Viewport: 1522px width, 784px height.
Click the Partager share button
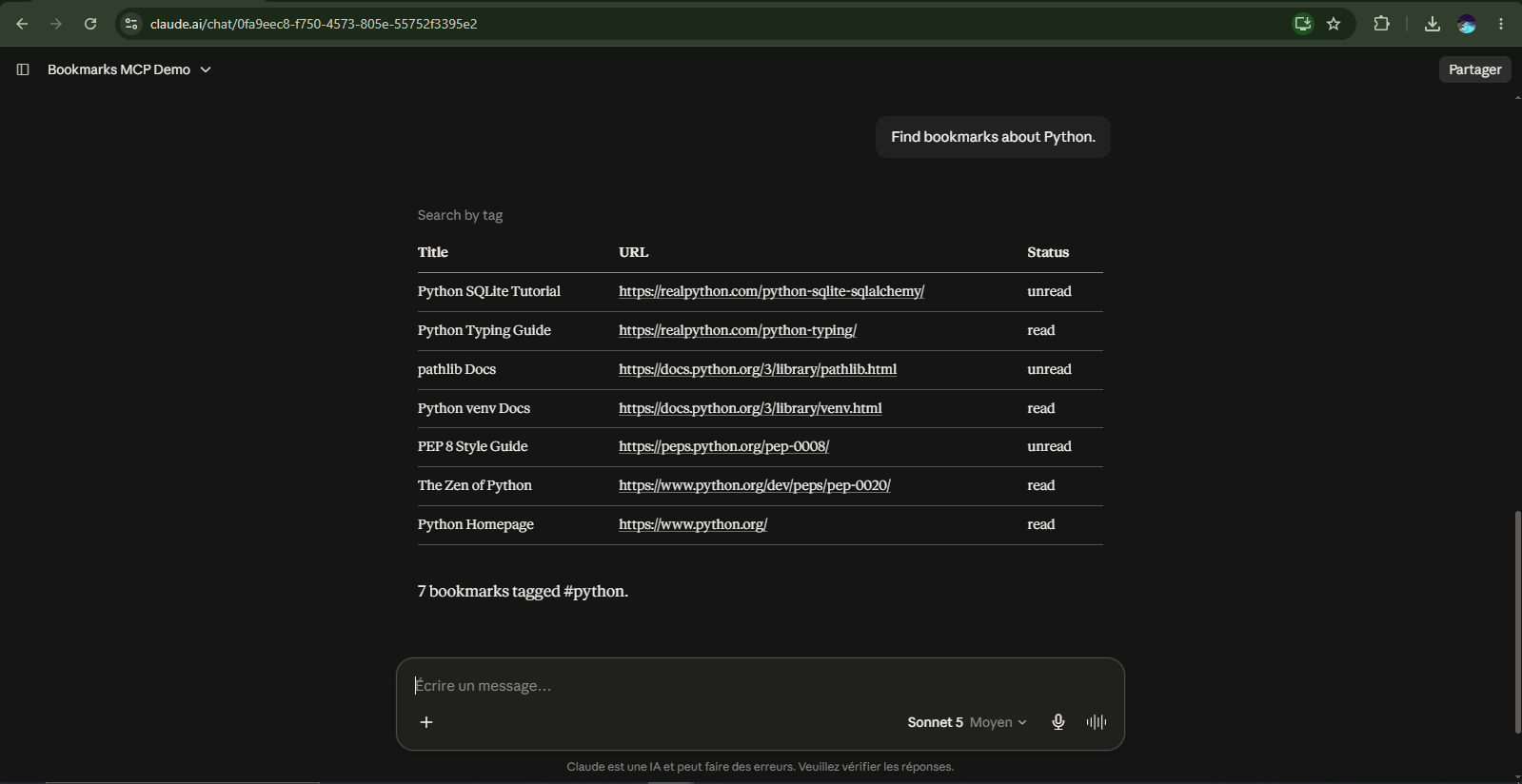pos(1474,69)
